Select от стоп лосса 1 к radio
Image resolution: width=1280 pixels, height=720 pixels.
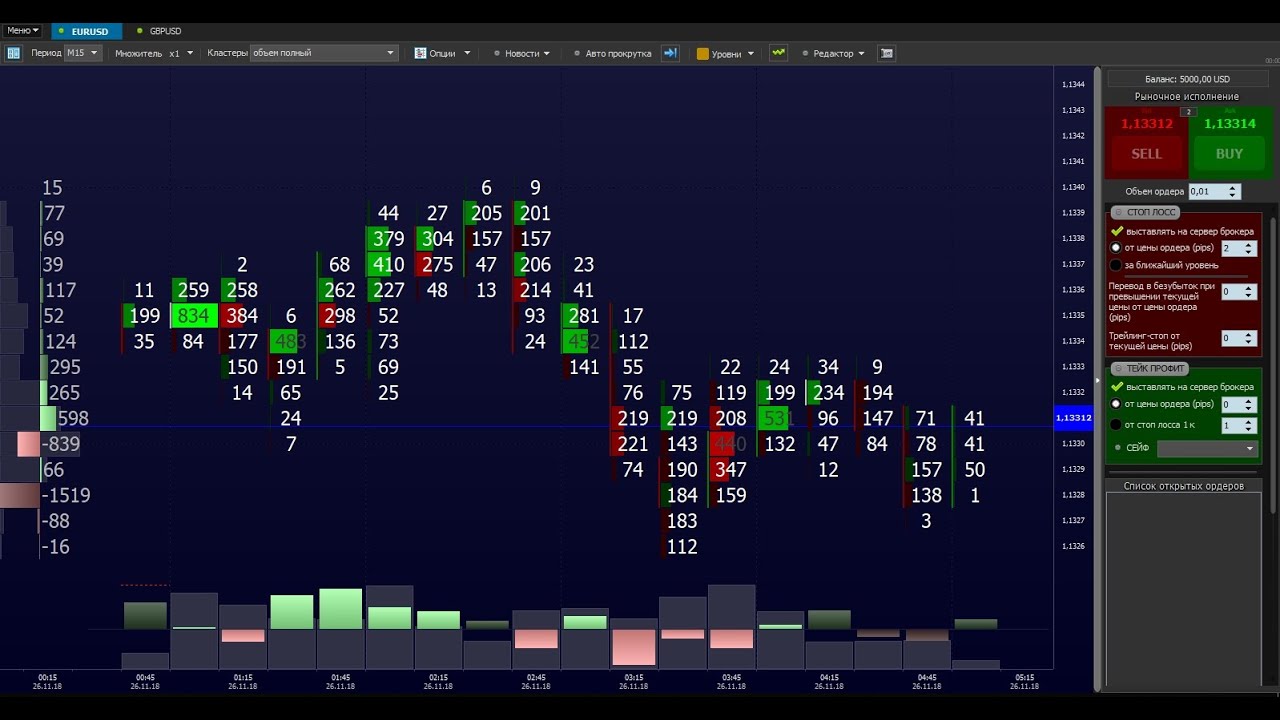point(1117,425)
